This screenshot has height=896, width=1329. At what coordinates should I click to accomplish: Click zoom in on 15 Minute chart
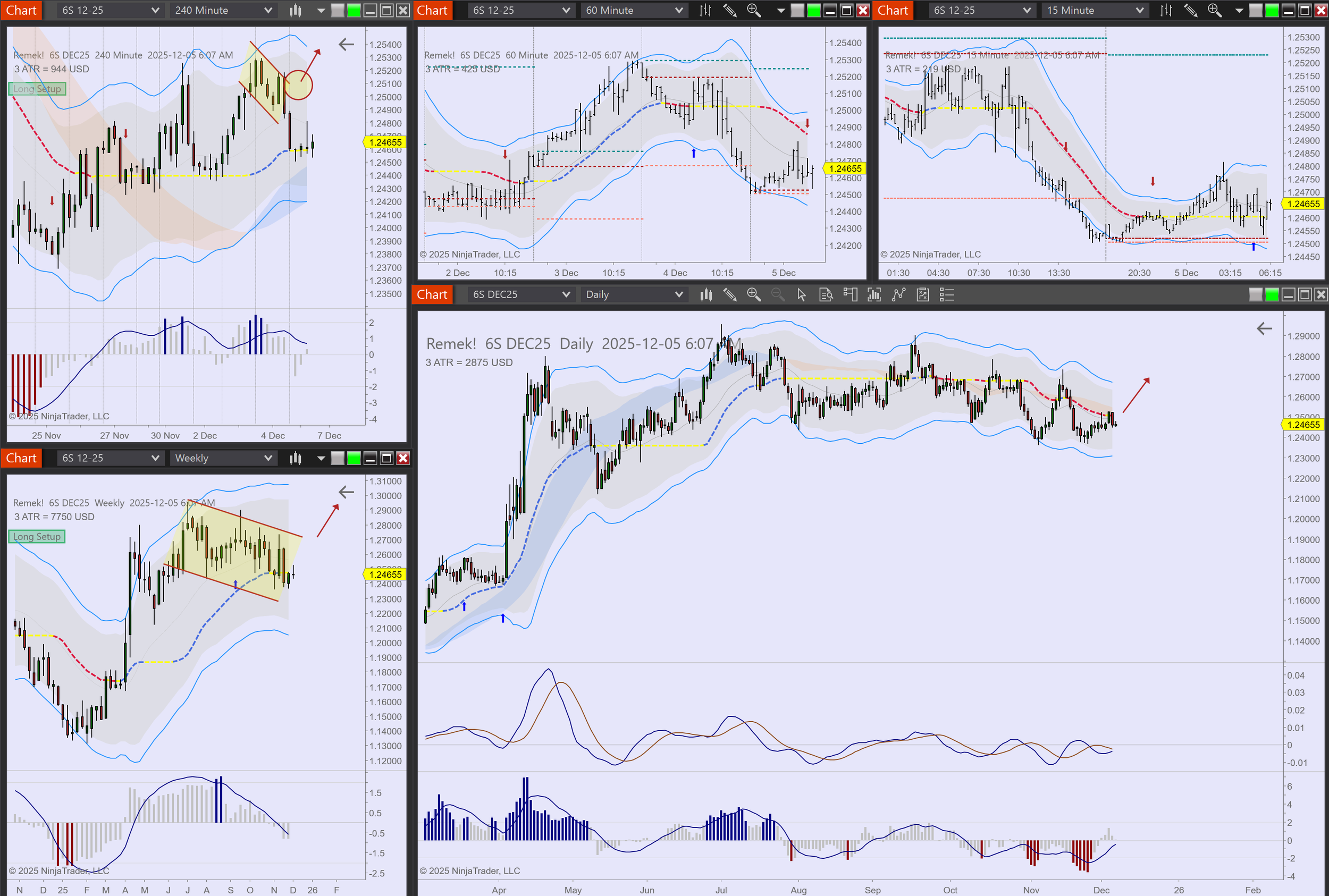click(1214, 10)
